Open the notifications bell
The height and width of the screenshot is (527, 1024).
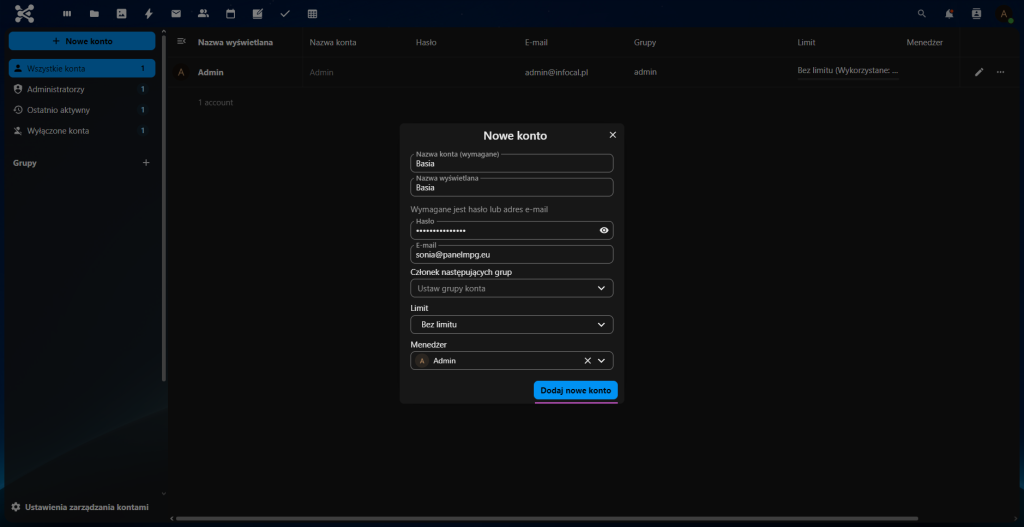(949, 14)
